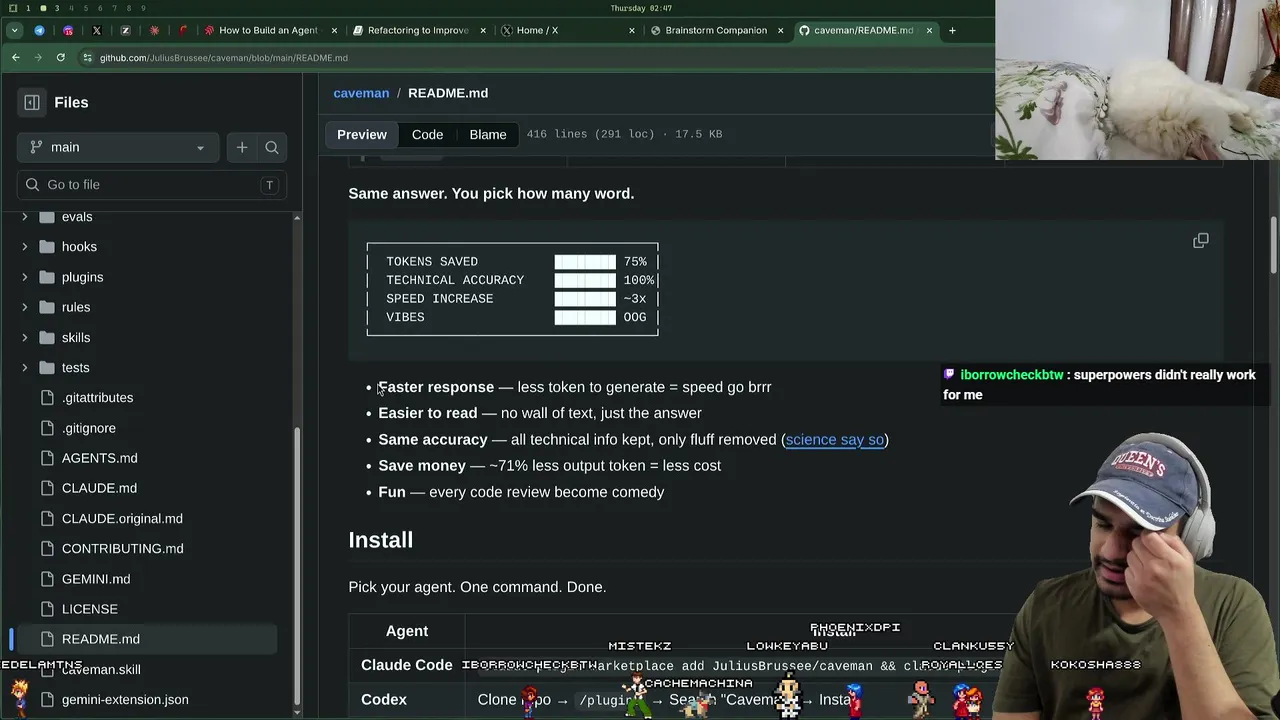Close the caveman/README.md tab
Screen dimensions: 1280x720
tap(929, 30)
